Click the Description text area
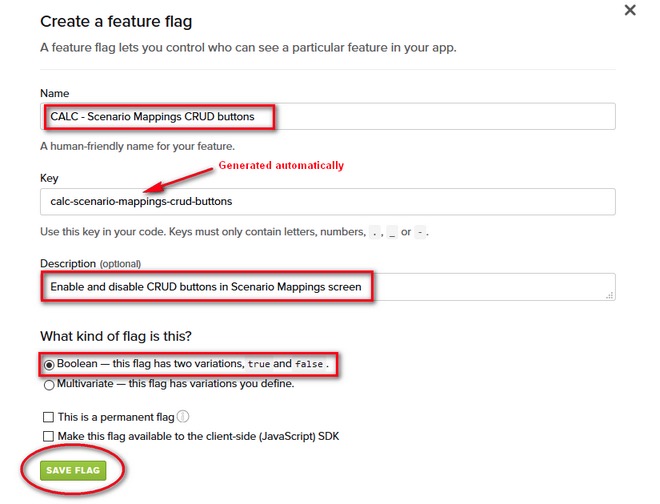 pos(327,287)
